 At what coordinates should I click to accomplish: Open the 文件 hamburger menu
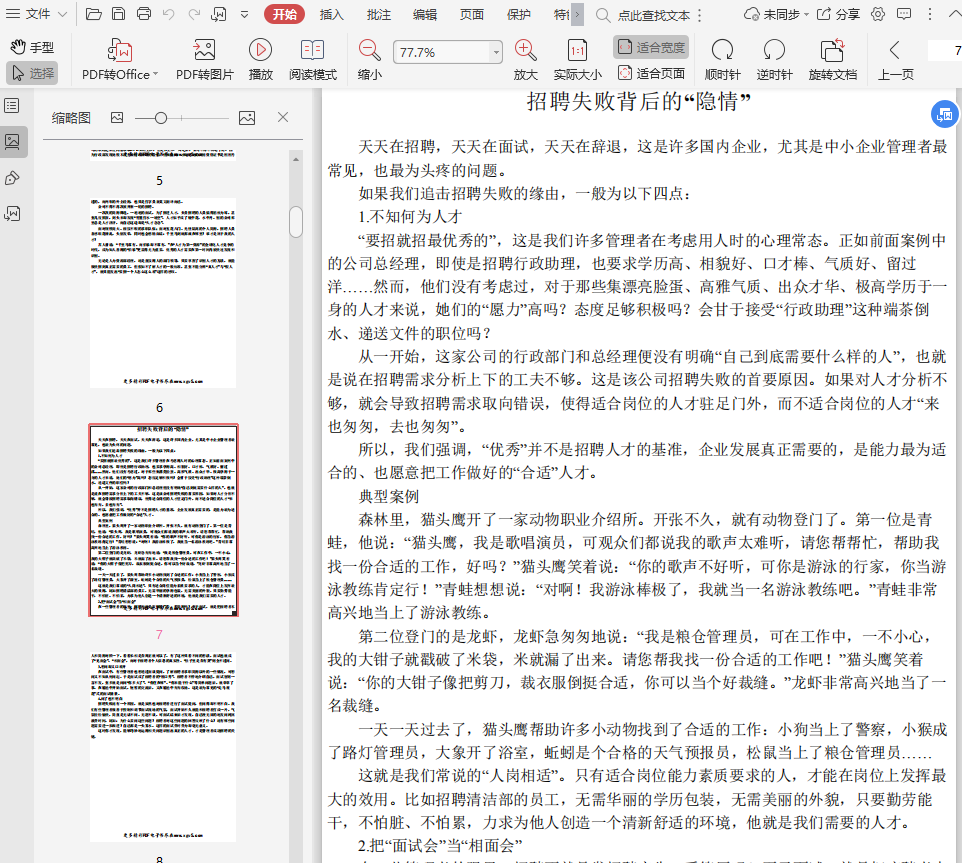[28, 13]
